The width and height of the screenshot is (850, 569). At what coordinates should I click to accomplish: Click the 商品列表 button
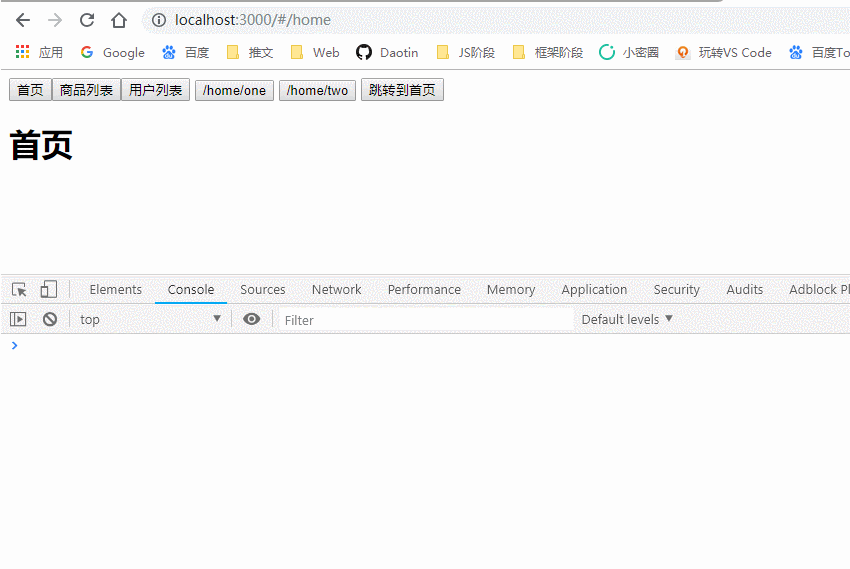tap(86, 91)
